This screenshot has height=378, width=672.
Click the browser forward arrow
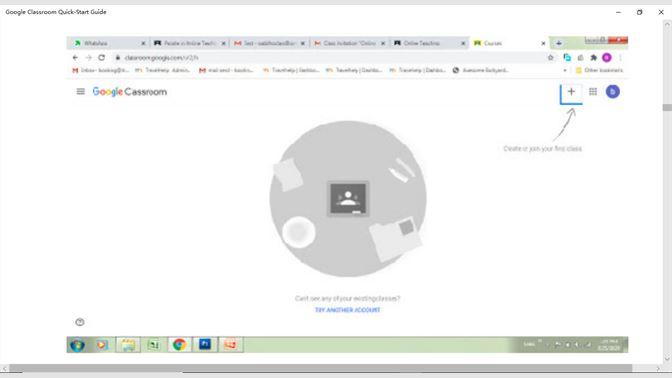point(89,57)
